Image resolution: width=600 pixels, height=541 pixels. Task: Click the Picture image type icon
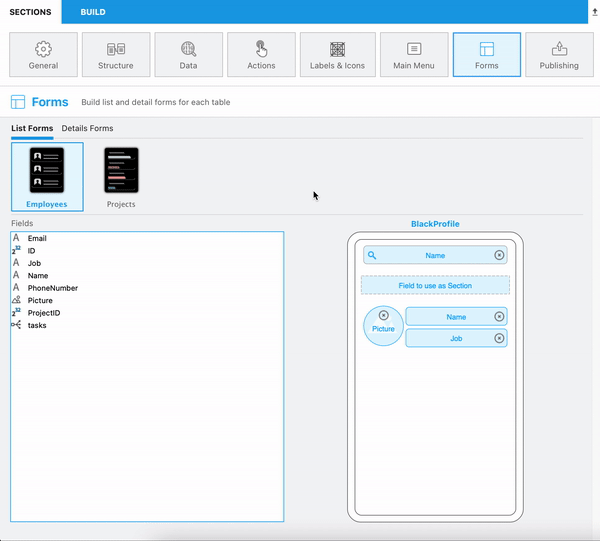(x=16, y=300)
